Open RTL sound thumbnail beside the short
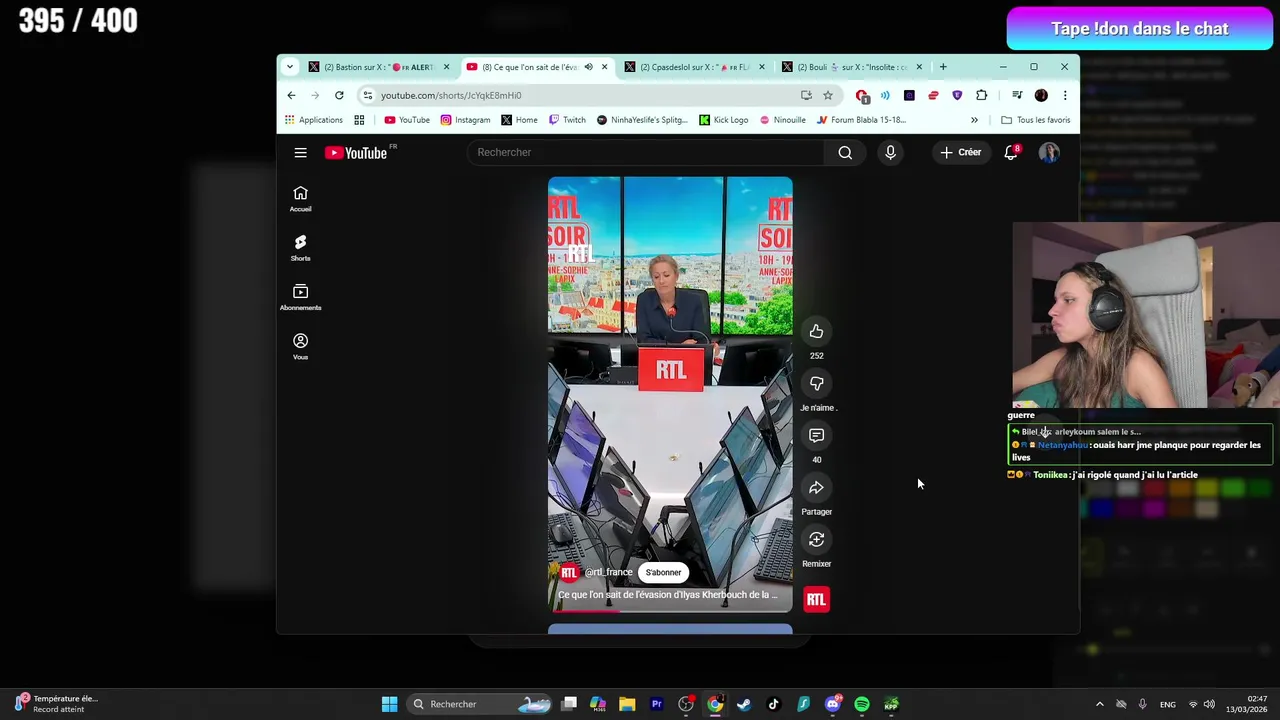Viewport: 1280px width, 720px height. tap(816, 599)
